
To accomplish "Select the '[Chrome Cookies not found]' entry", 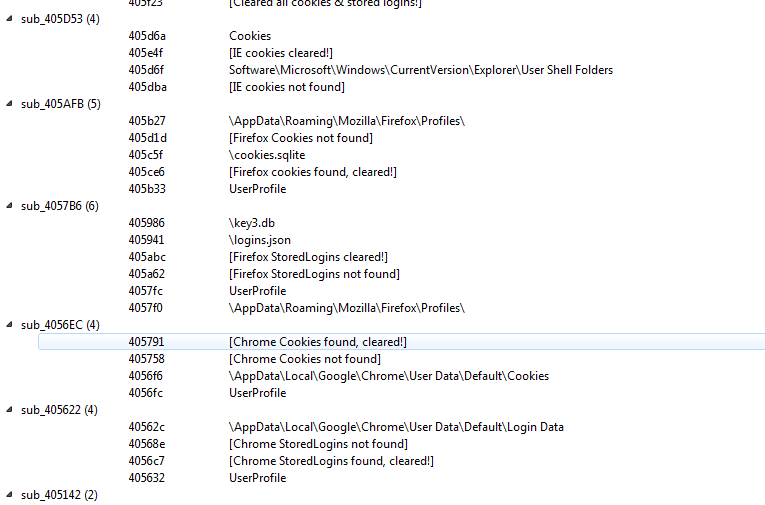I will [x=304, y=359].
